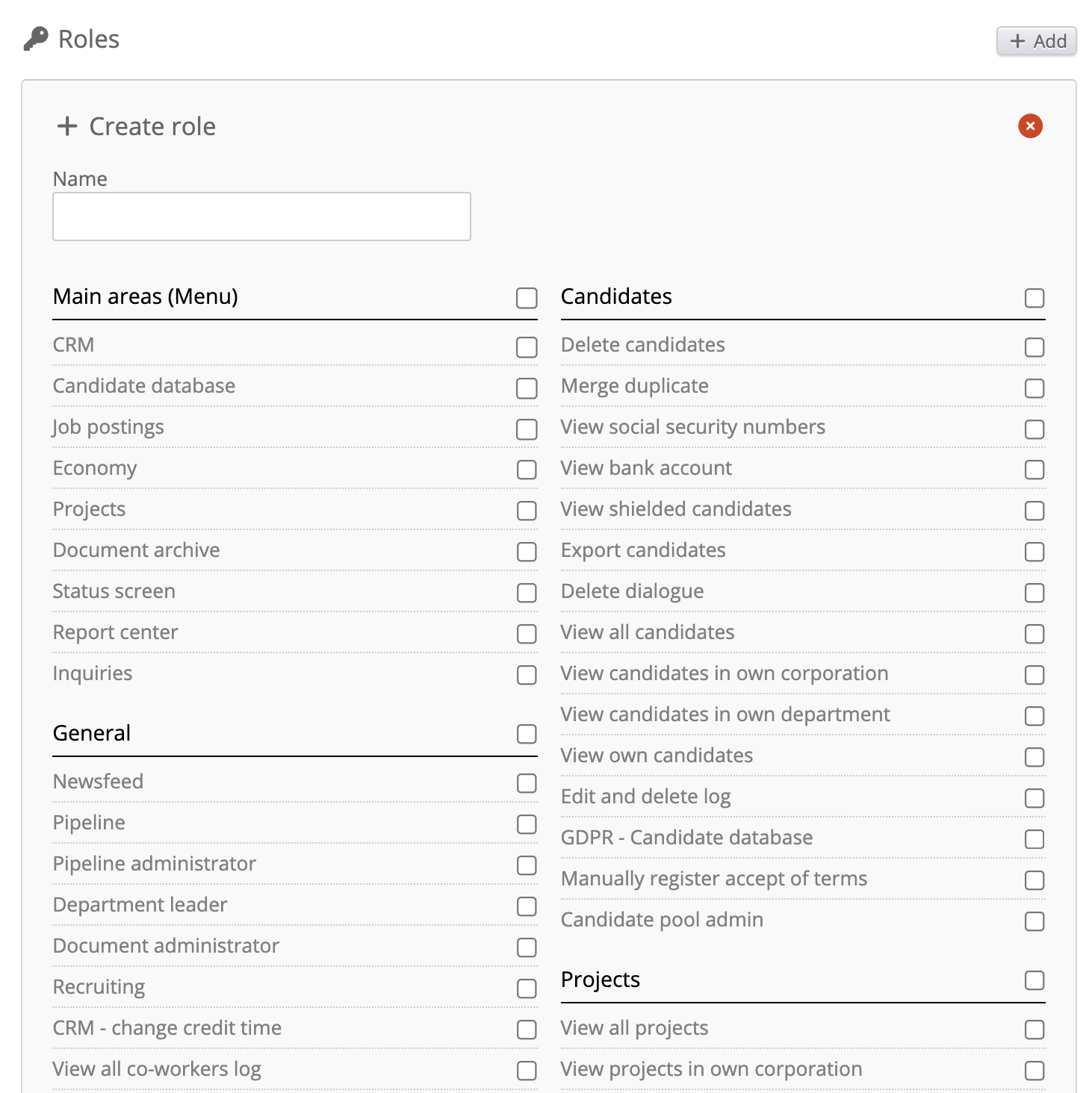The height and width of the screenshot is (1093, 1092).
Task: Check the Delete candidates permission
Action: coord(1034,347)
